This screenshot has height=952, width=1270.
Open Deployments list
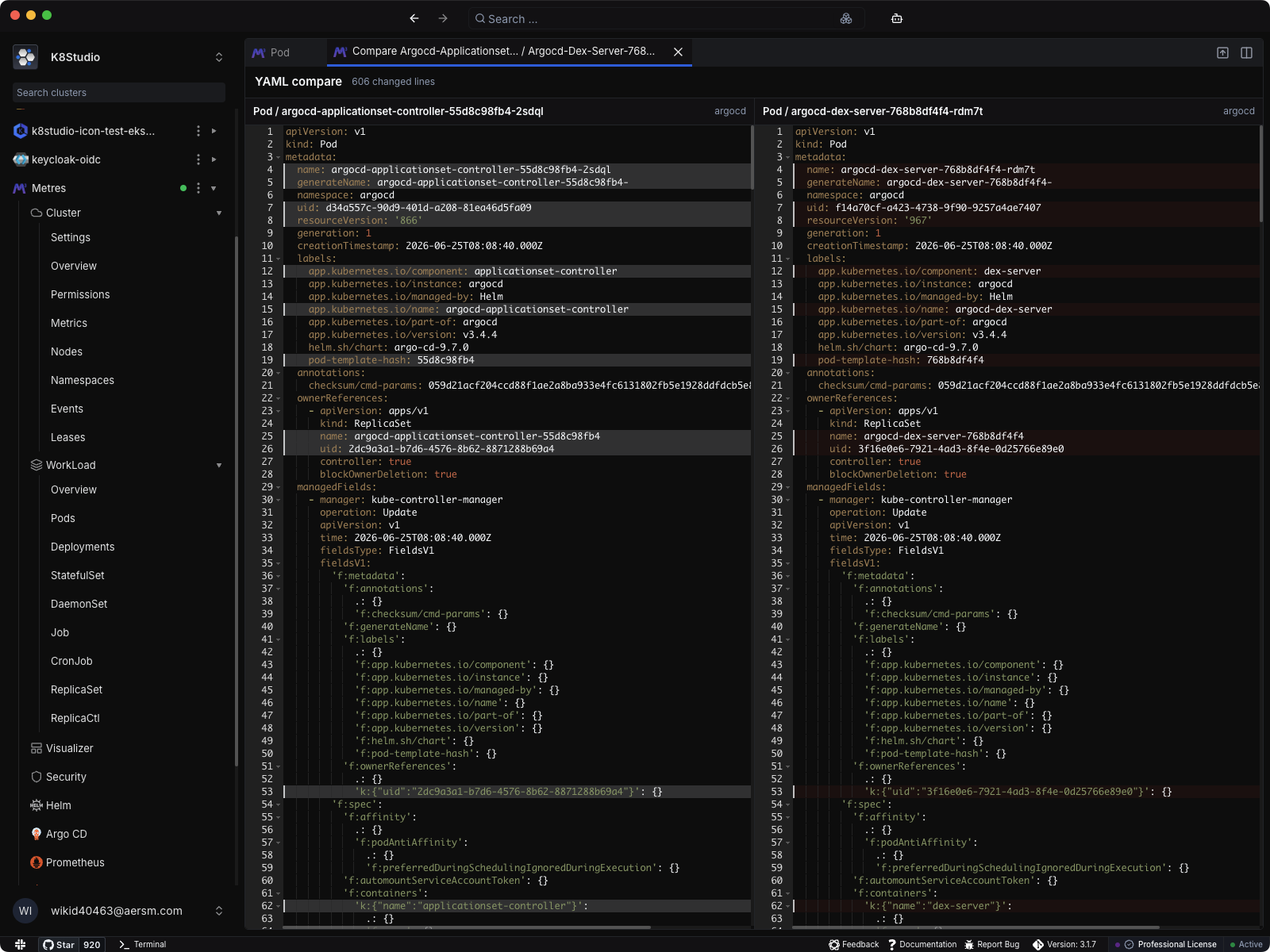click(83, 547)
